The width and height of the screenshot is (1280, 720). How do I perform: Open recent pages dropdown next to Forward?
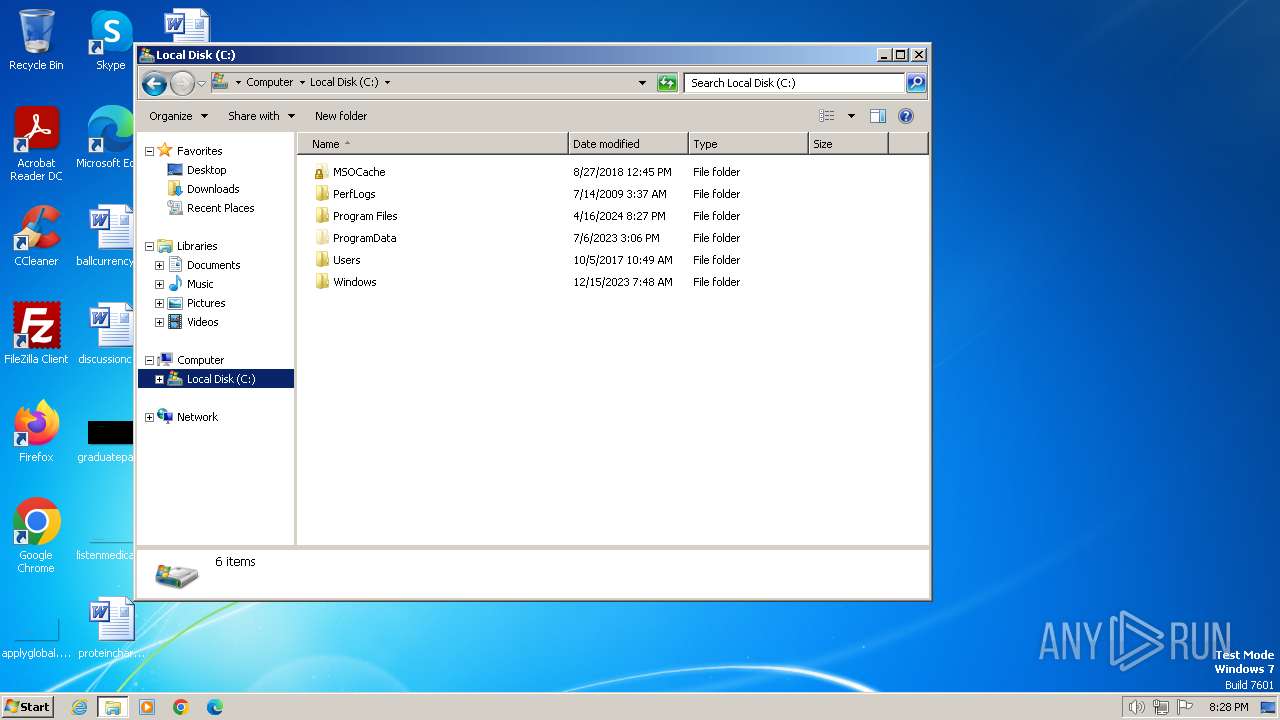pyautogui.click(x=201, y=83)
